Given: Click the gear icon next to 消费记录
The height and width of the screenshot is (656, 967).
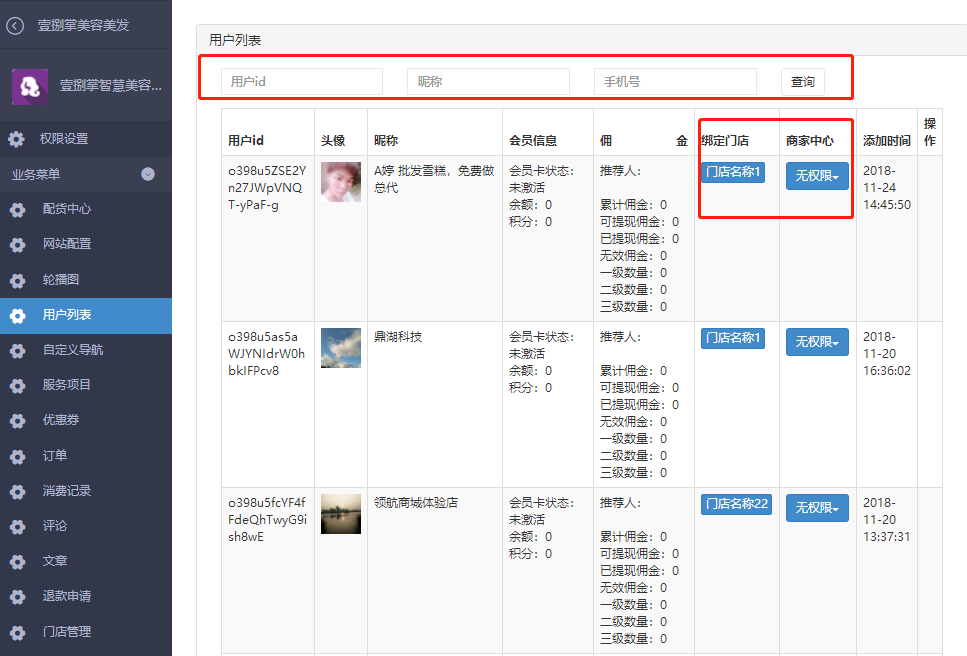Looking at the screenshot, I should (17, 491).
